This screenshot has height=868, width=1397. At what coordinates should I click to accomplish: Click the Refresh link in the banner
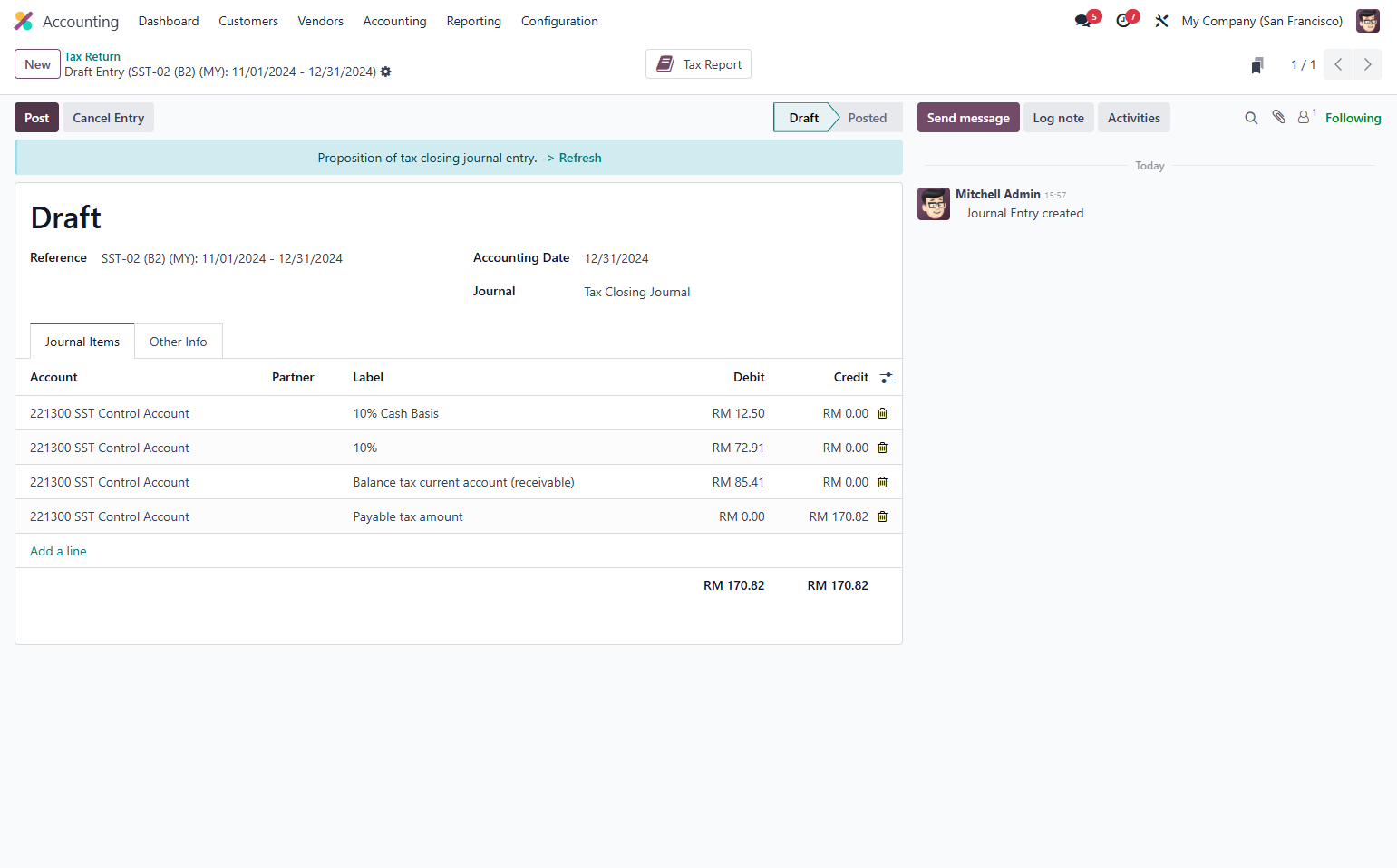pyautogui.click(x=580, y=158)
